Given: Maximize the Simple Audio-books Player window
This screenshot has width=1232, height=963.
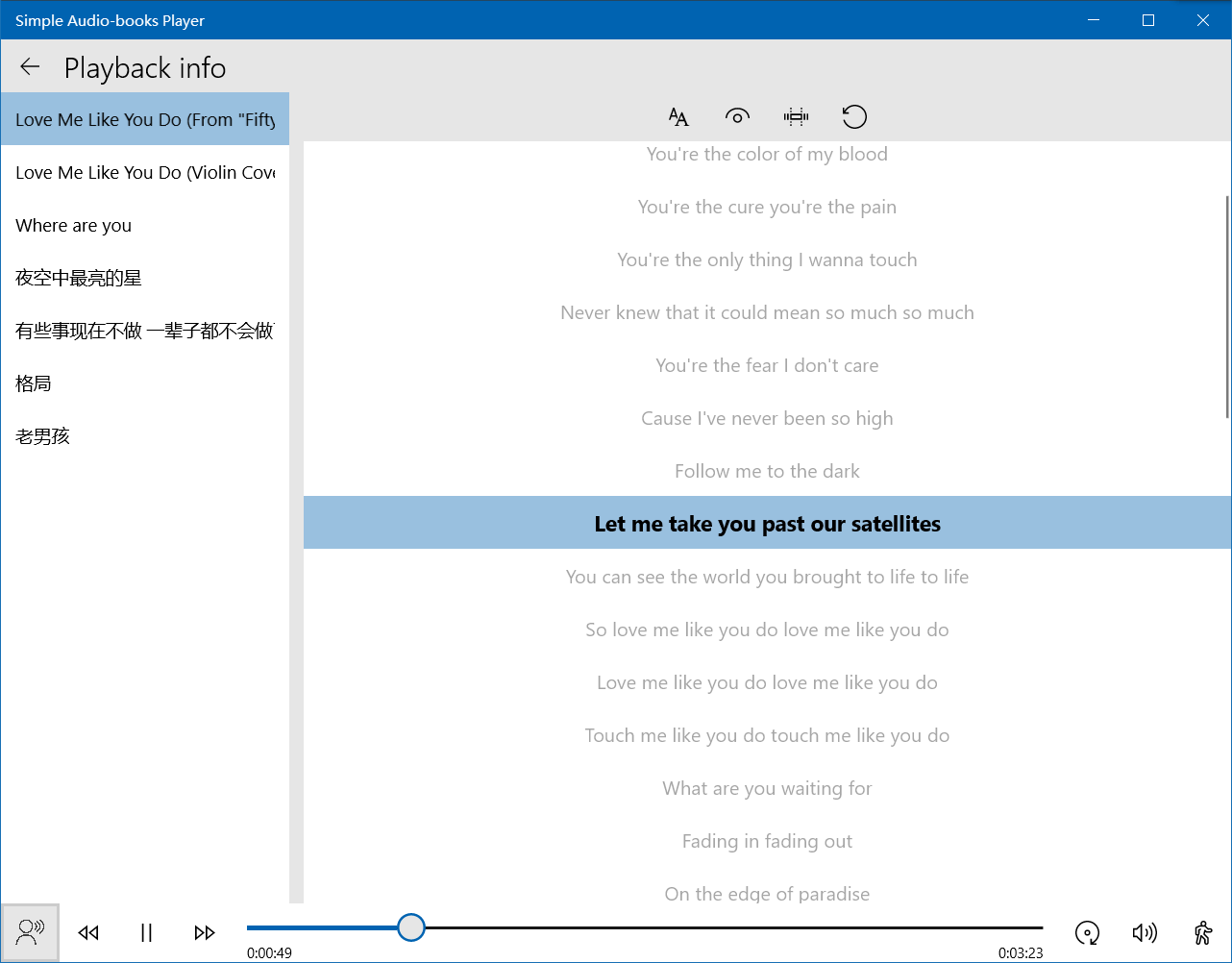Looking at the screenshot, I should tap(1148, 20).
